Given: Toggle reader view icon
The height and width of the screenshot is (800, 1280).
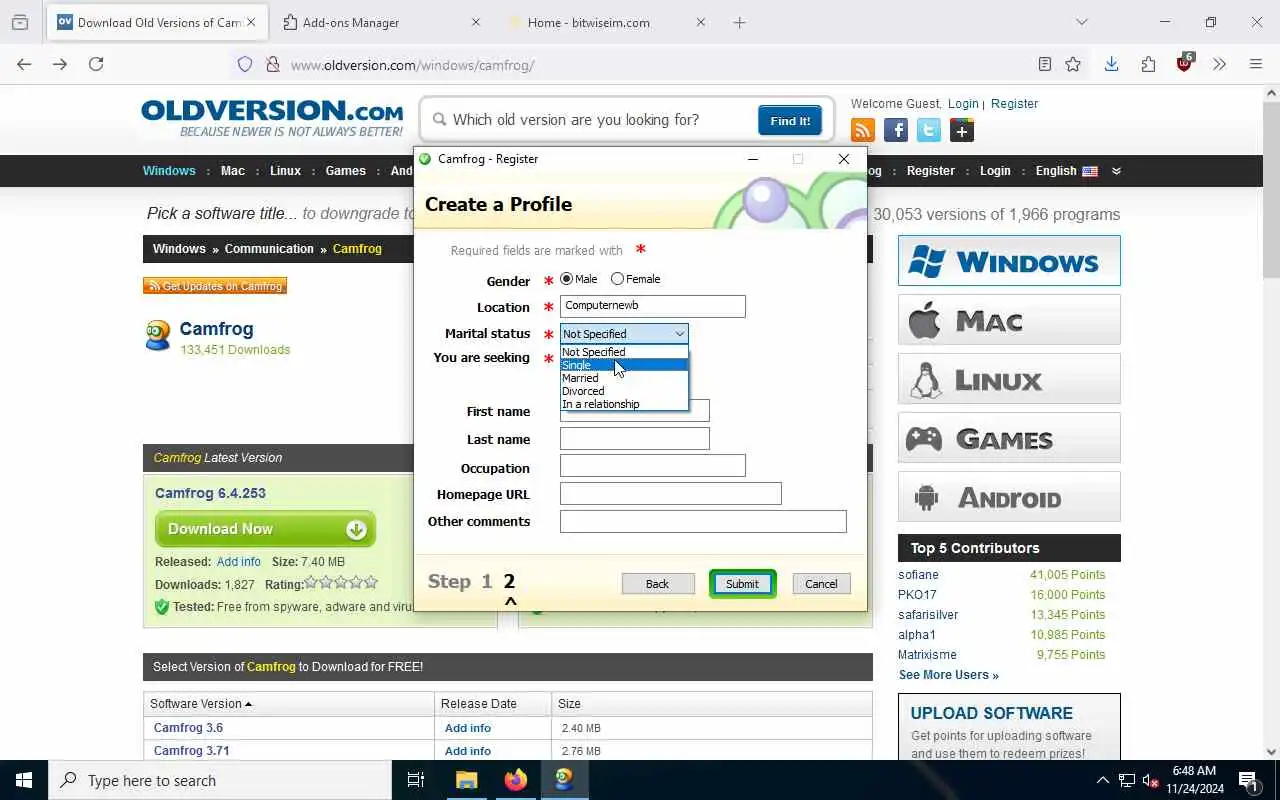Looking at the screenshot, I should tap(1045, 64).
